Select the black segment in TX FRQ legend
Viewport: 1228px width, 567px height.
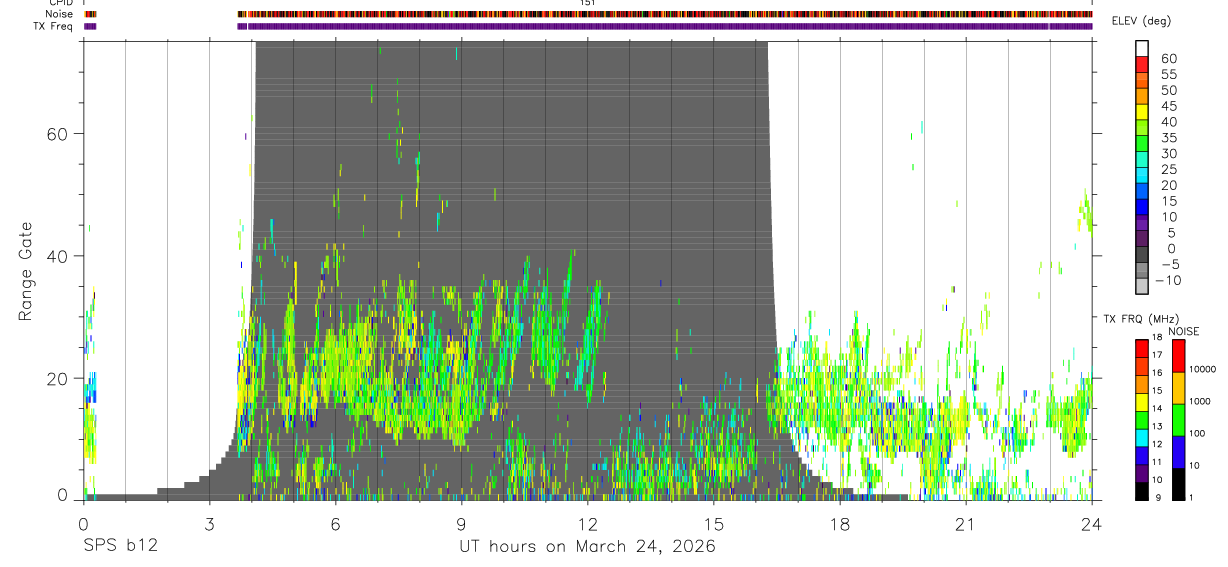(1142, 491)
